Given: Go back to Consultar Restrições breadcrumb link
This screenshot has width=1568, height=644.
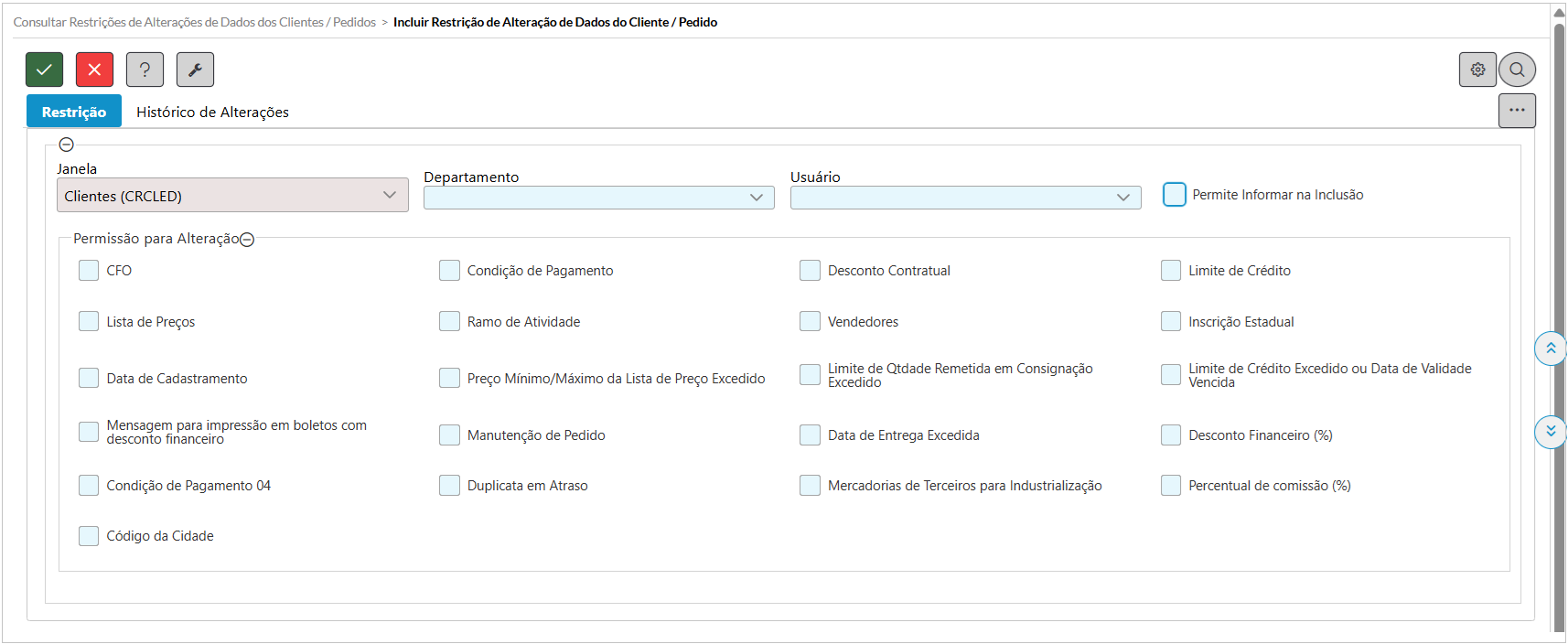Looking at the screenshot, I should click(194, 22).
